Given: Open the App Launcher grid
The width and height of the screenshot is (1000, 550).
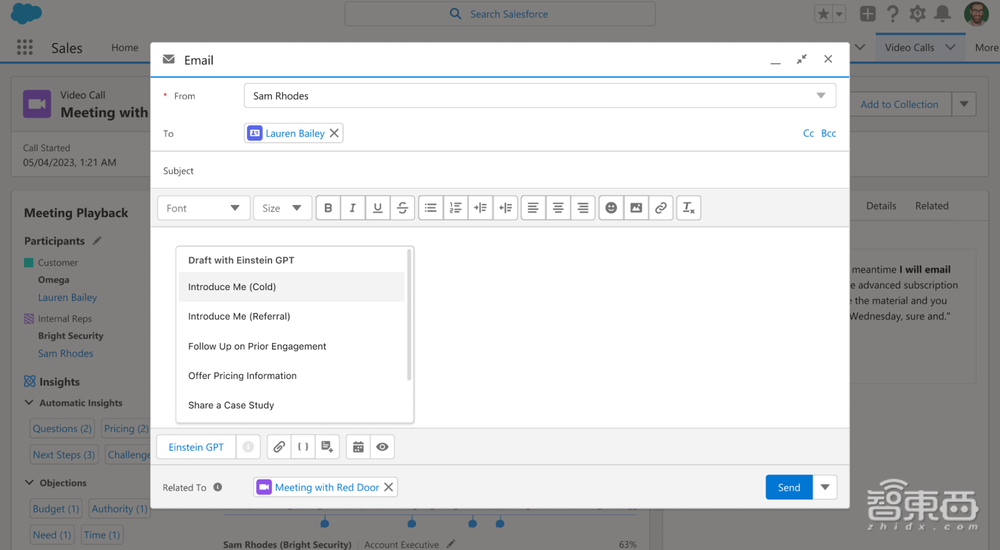Looking at the screenshot, I should click(25, 47).
